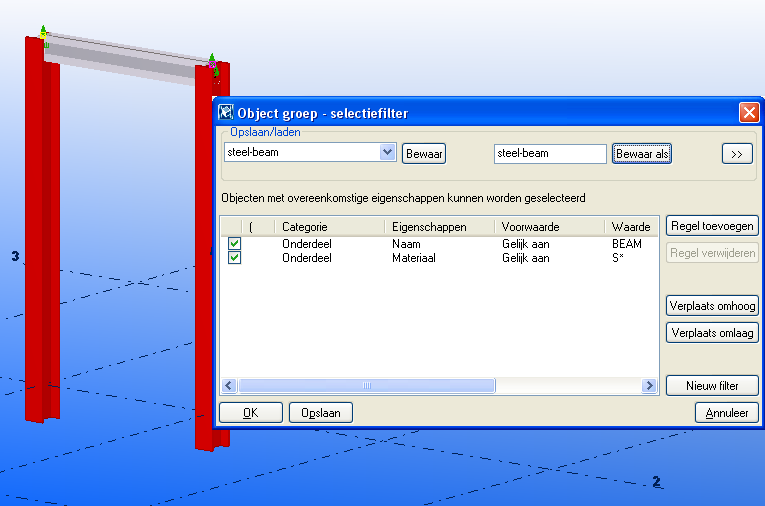Click the steel-beam name input field
The width and height of the screenshot is (765, 506).
pos(551,154)
